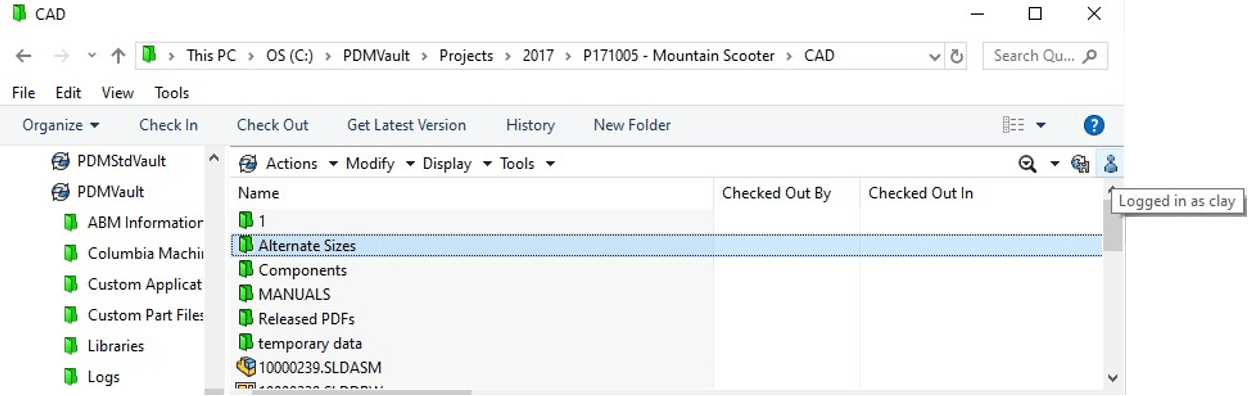
Task: Click the logged-in user icon
Action: tap(1110, 164)
